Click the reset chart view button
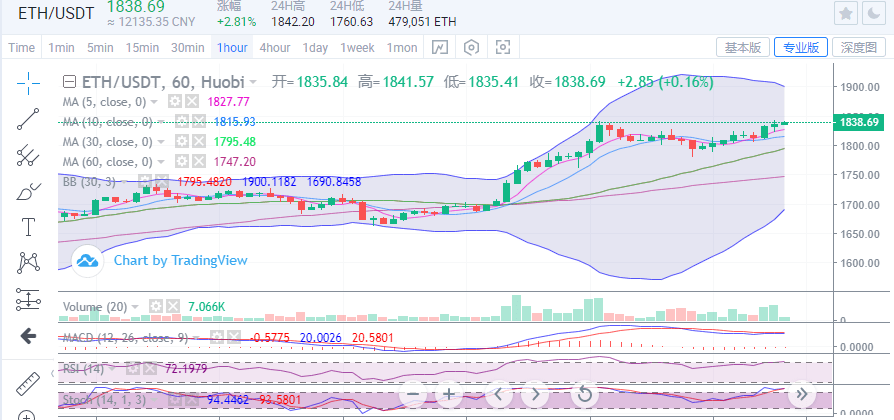Screen dimensions: 894x420 click(x=584, y=394)
